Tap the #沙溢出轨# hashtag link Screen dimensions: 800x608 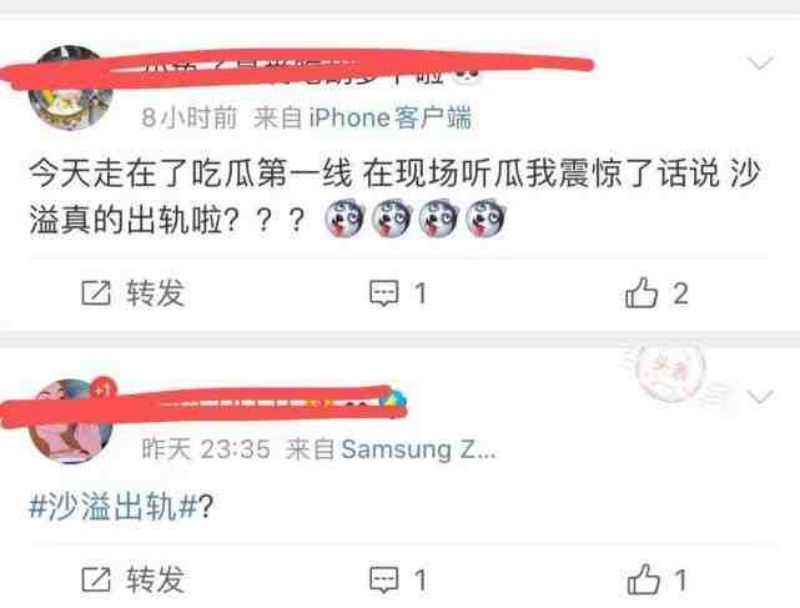(x=113, y=506)
